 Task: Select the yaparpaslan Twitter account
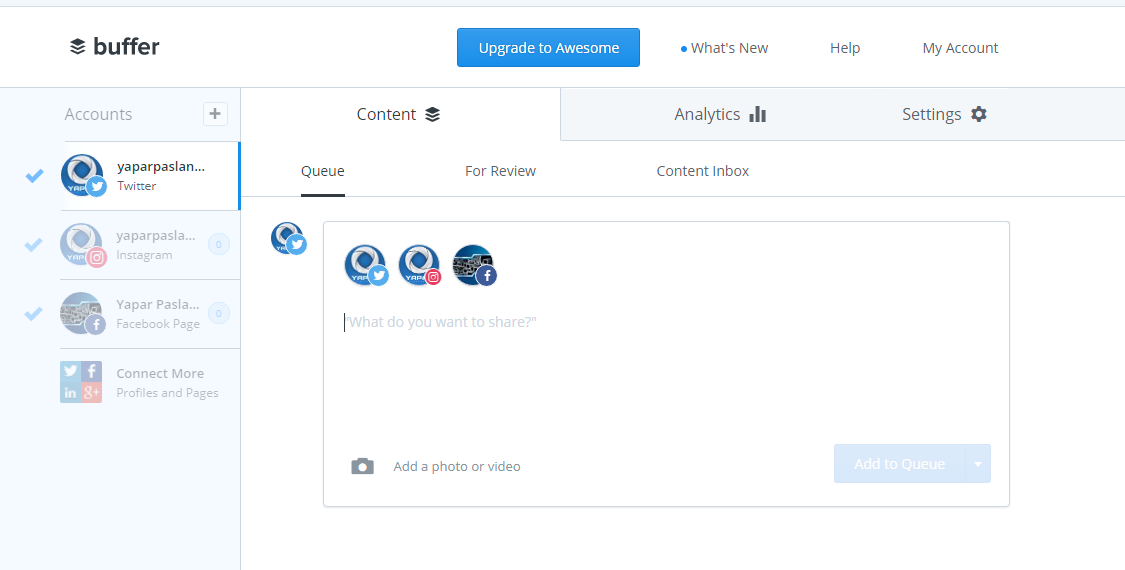pos(151,176)
